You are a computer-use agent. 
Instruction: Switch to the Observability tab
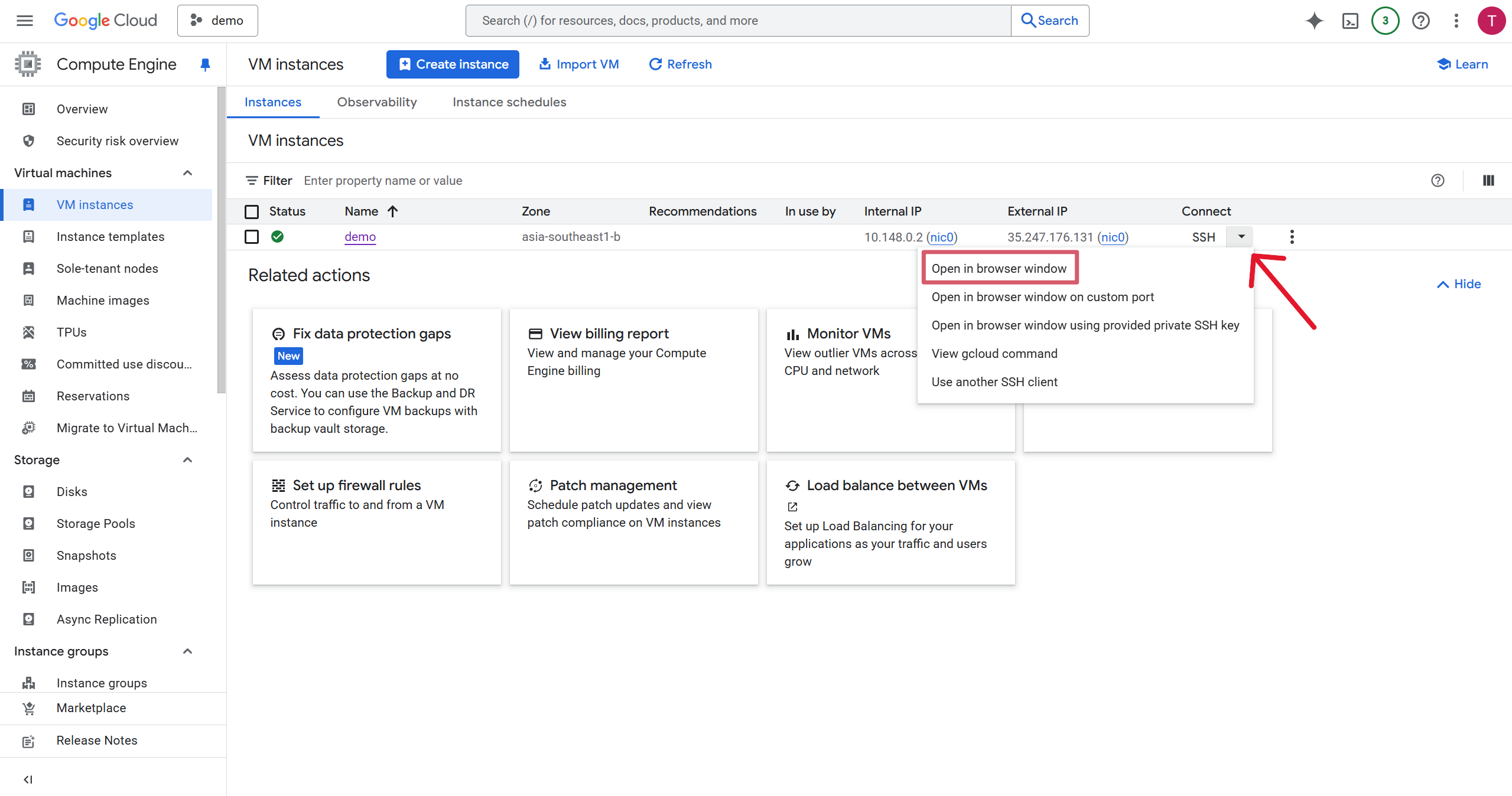coord(376,102)
